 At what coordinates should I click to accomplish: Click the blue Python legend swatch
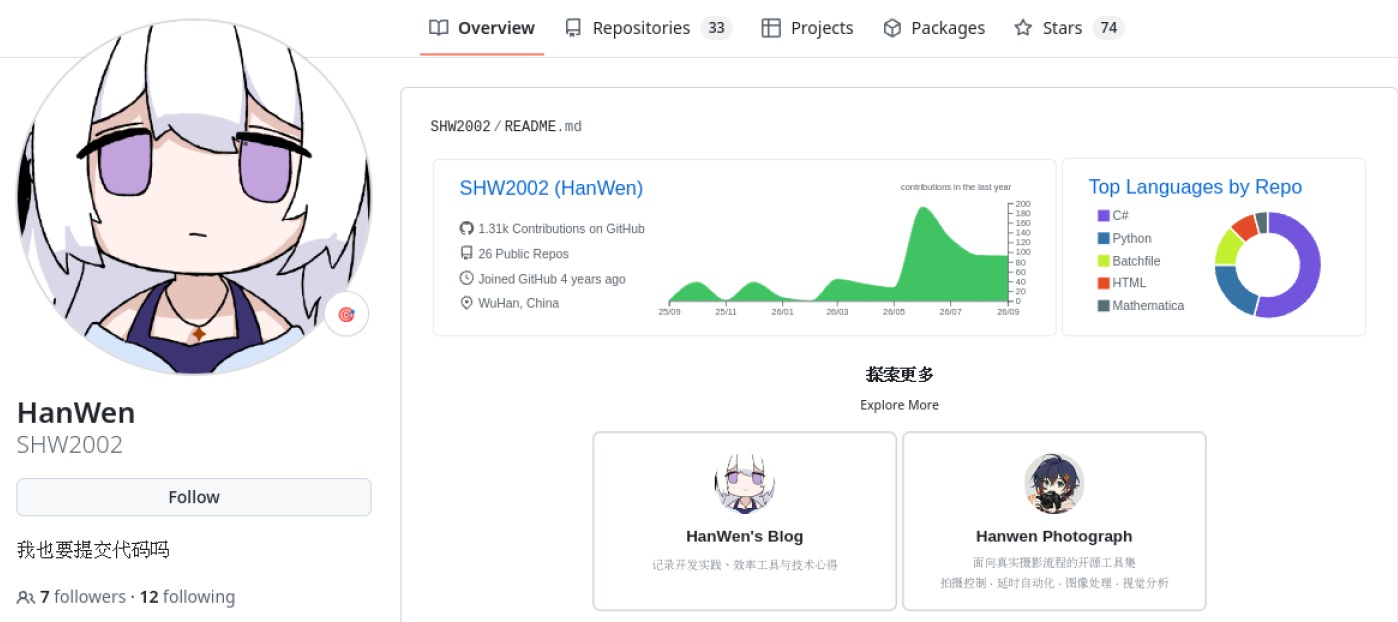[x=1103, y=238]
